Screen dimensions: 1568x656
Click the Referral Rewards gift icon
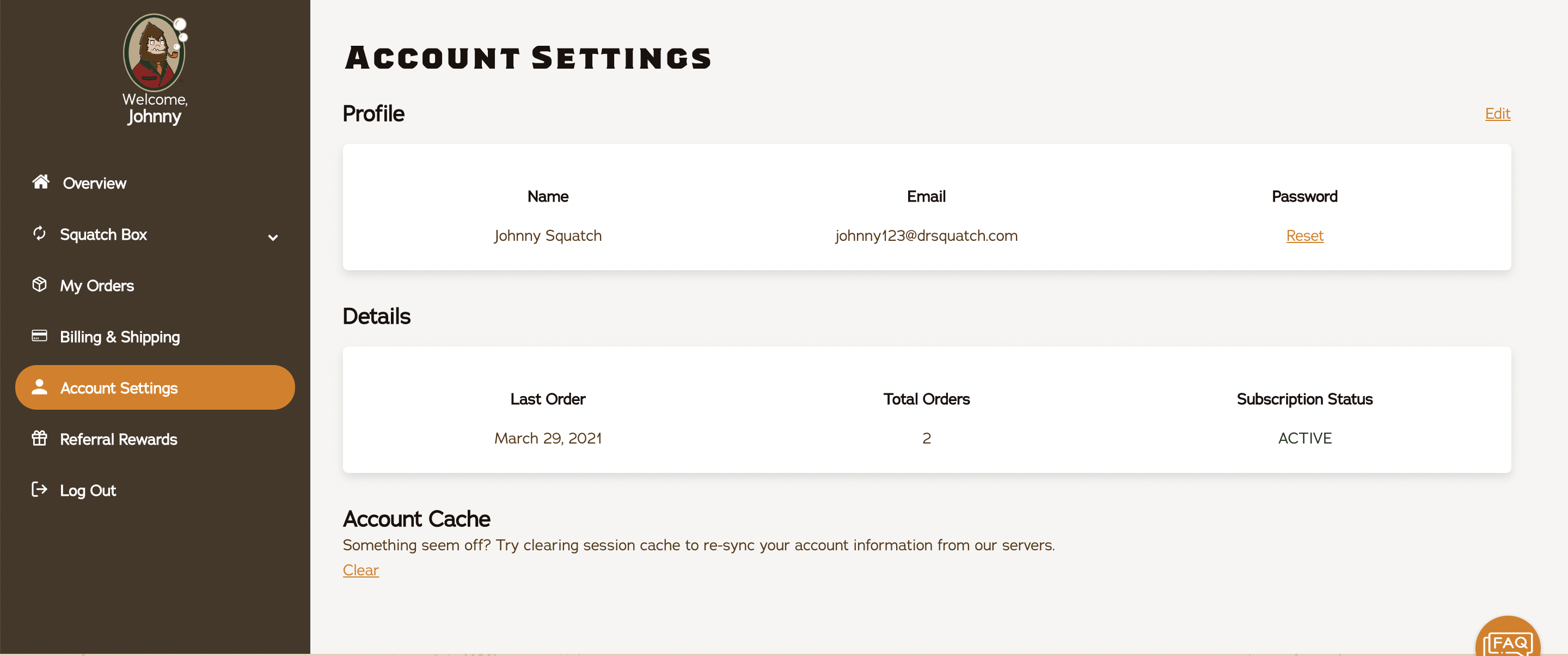[40, 438]
